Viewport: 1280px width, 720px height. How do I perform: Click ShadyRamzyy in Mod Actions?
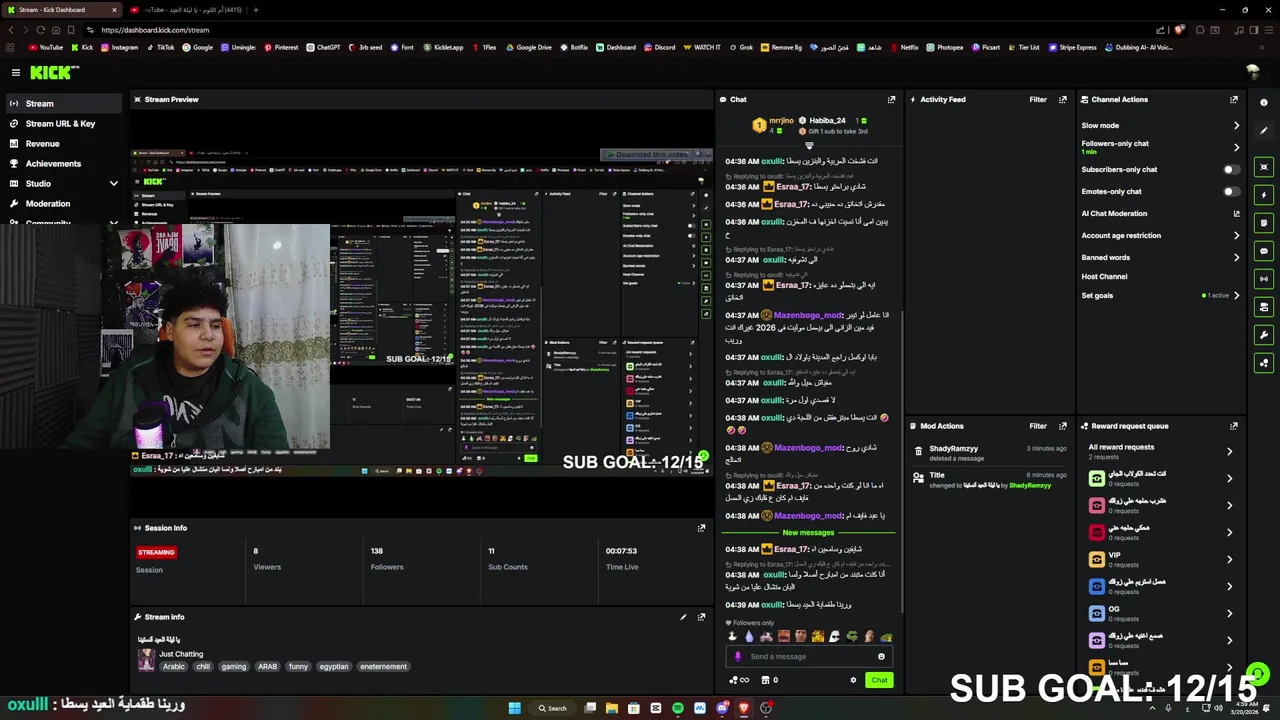tap(953, 449)
